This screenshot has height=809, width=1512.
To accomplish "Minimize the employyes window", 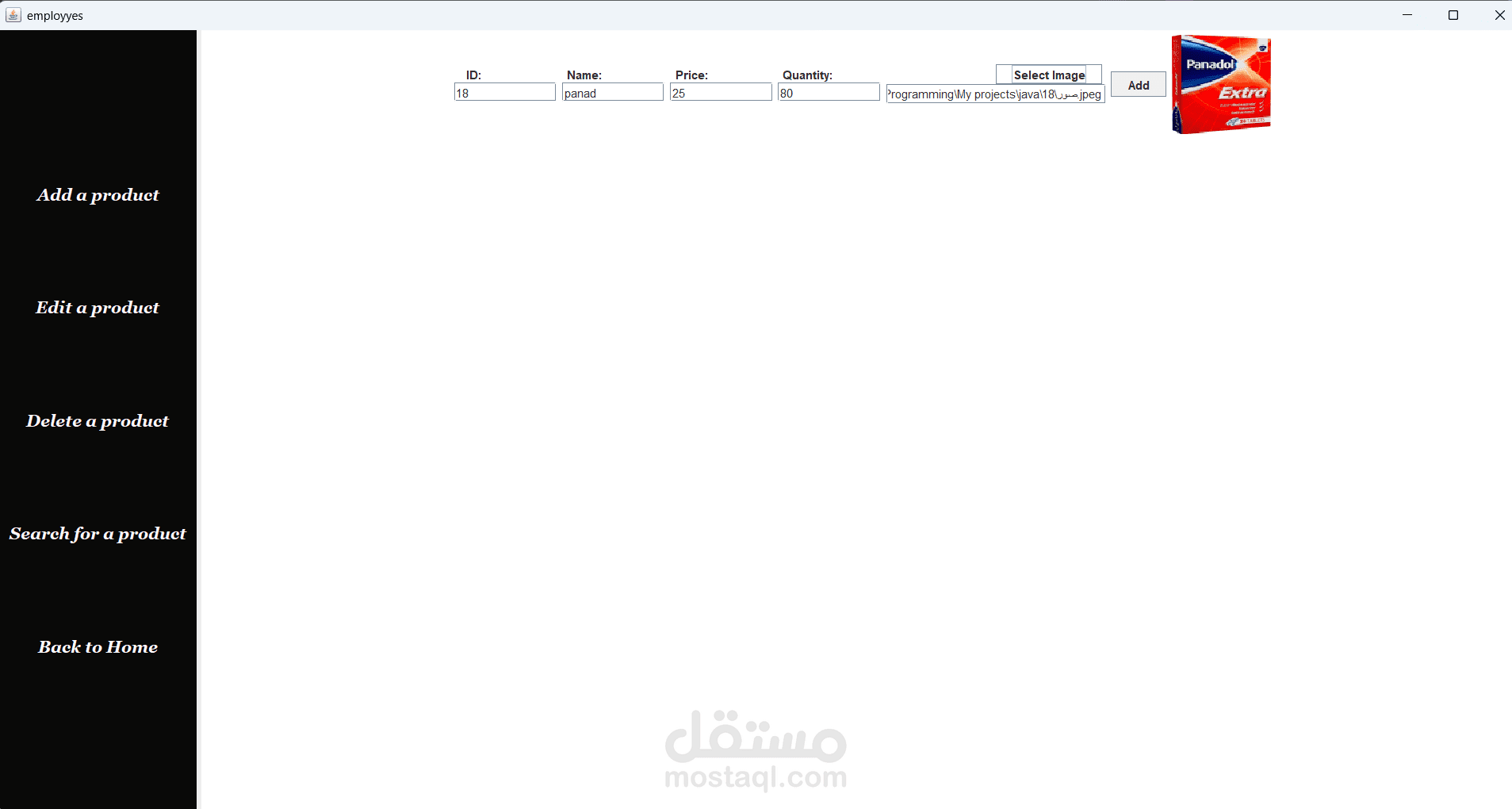I will pyautogui.click(x=1407, y=15).
